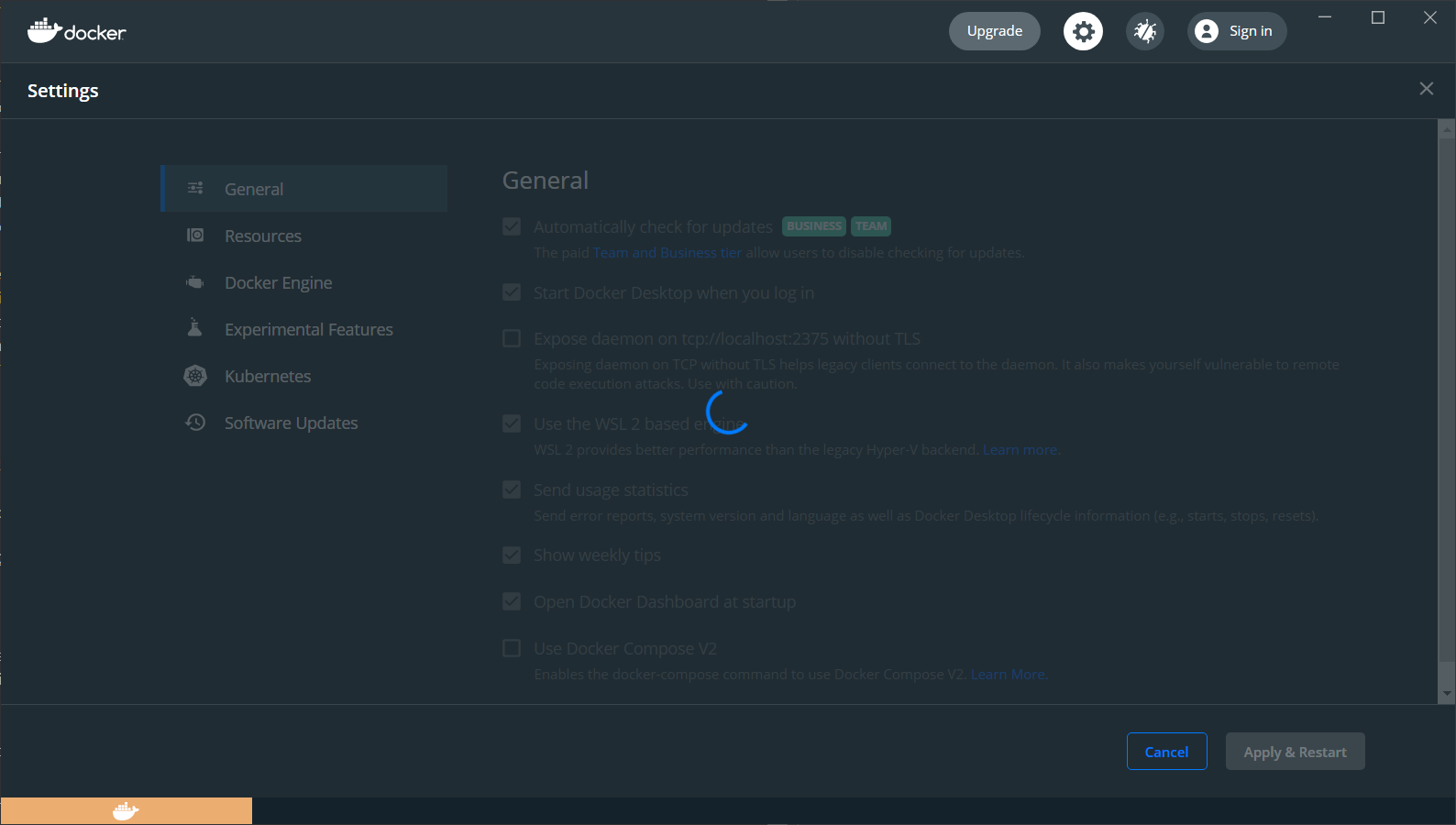Enable Expose daemon on tcp://localhost:2375 checkbox
1456x825 pixels.
(512, 338)
